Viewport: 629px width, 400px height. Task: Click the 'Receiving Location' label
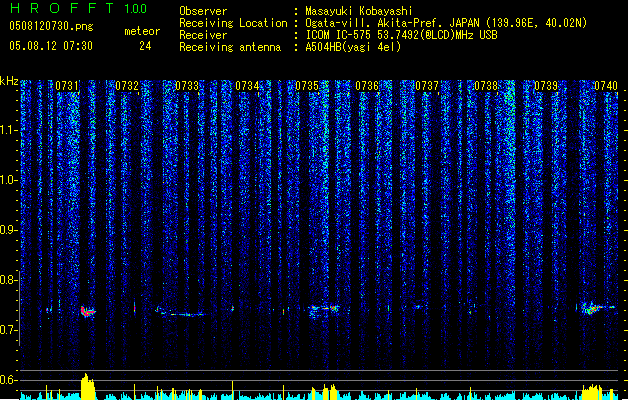click(x=233, y=23)
